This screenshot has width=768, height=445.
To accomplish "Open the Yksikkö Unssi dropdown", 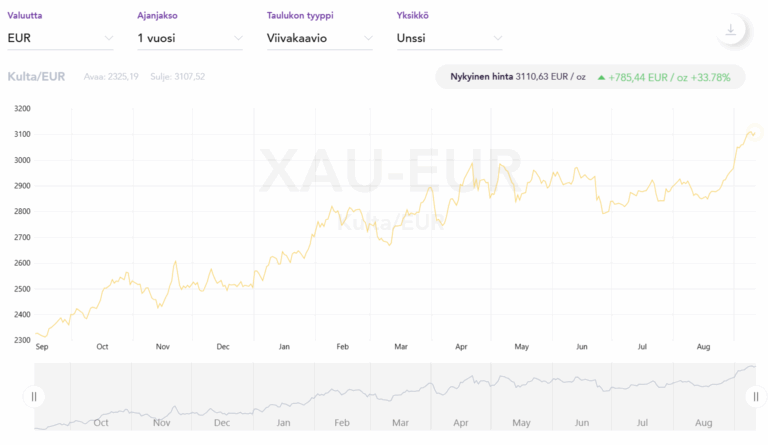I will click(x=449, y=39).
